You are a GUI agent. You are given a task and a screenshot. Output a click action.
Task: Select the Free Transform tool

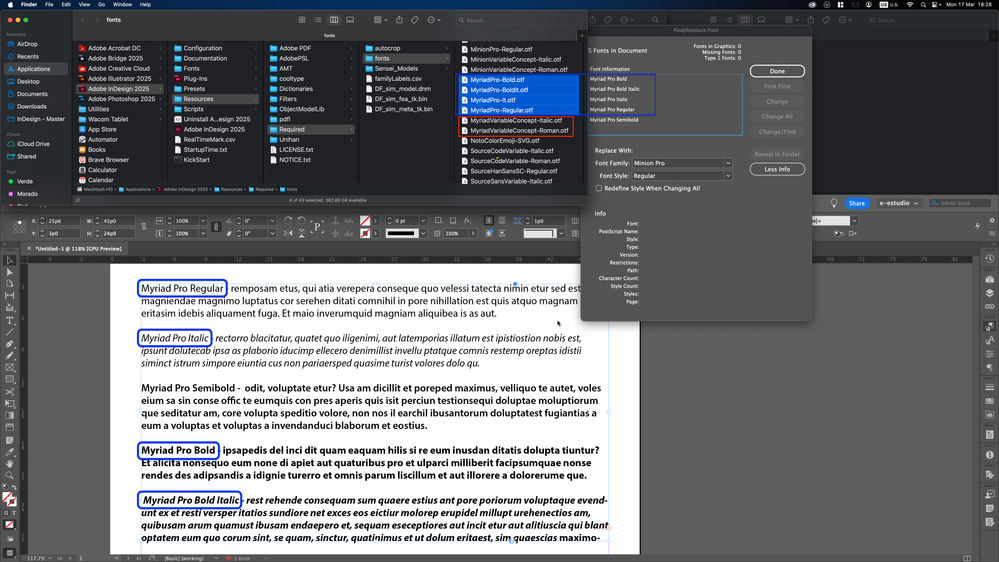click(10, 404)
